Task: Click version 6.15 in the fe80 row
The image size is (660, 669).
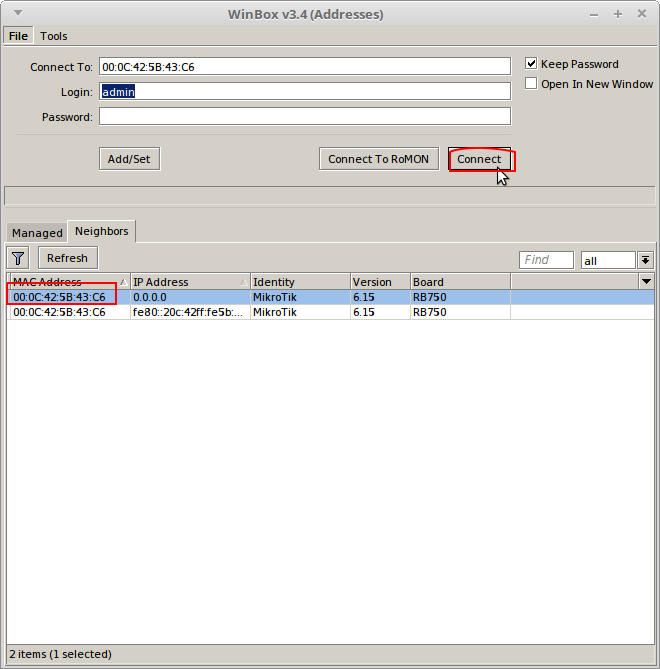Action: (x=363, y=312)
